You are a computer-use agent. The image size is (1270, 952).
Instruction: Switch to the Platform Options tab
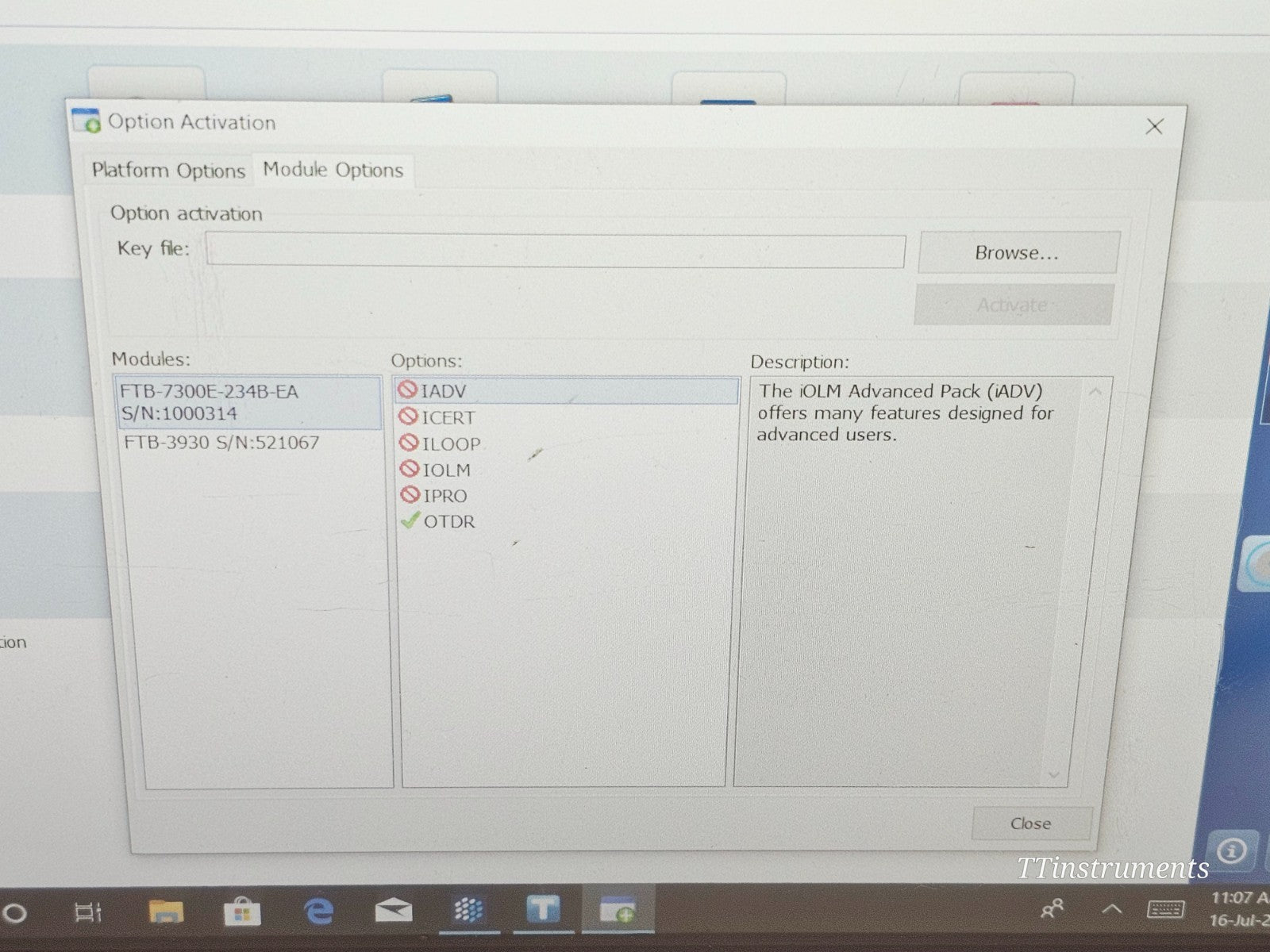click(x=168, y=171)
